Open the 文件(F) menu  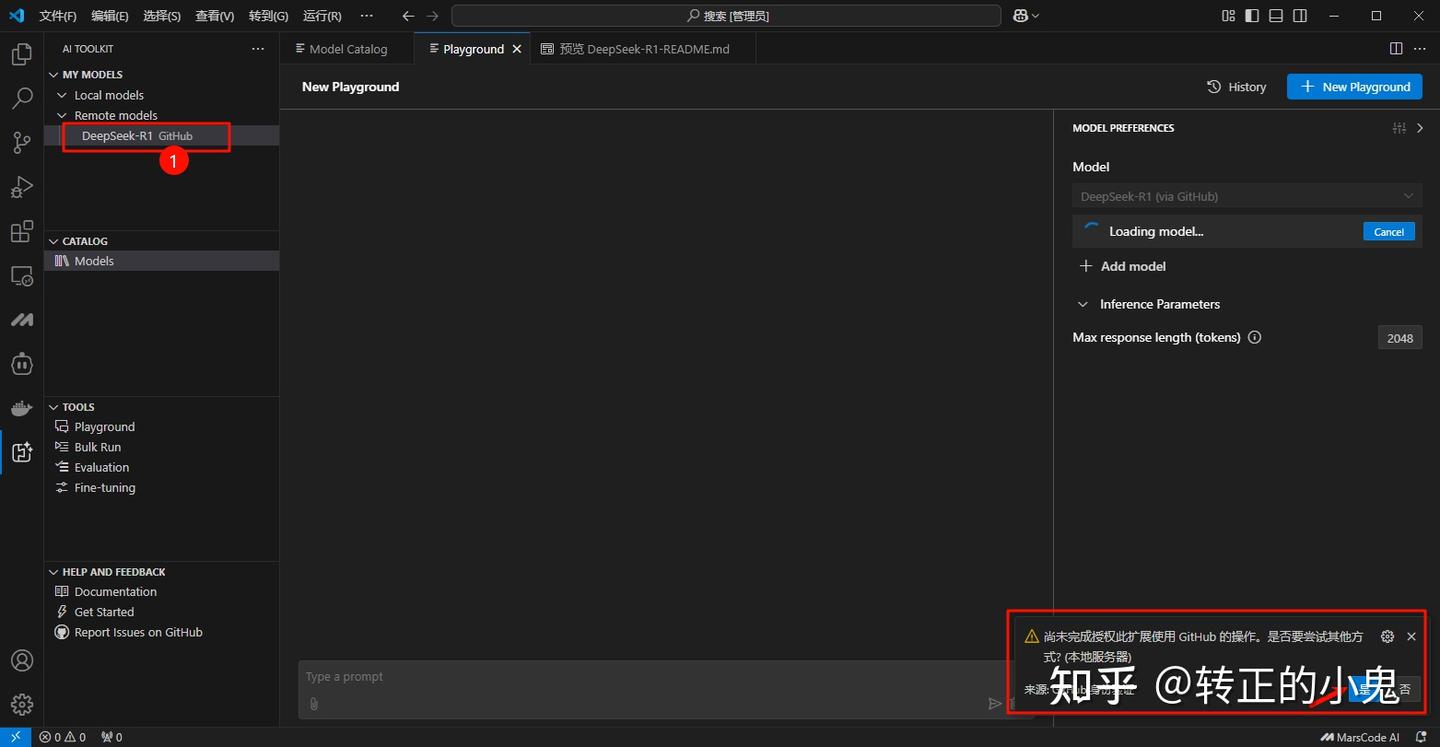click(58, 16)
